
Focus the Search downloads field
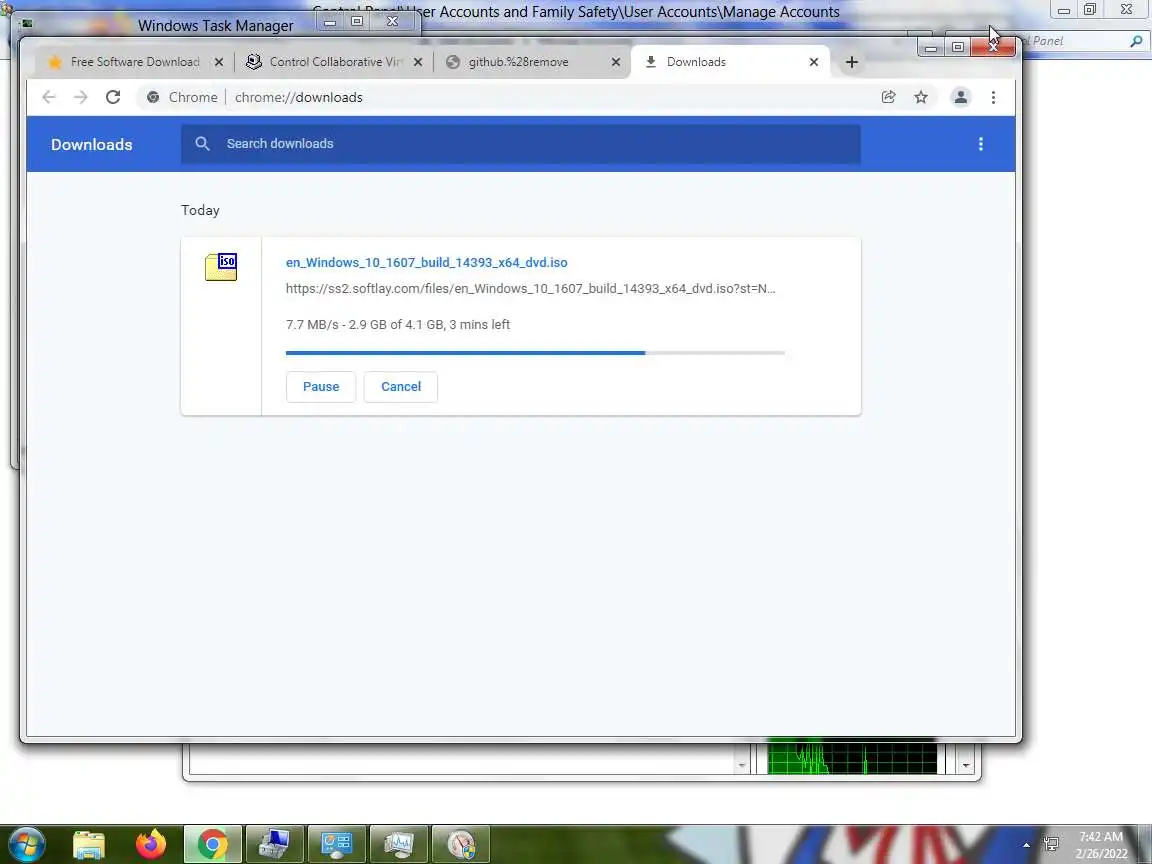[x=521, y=144]
